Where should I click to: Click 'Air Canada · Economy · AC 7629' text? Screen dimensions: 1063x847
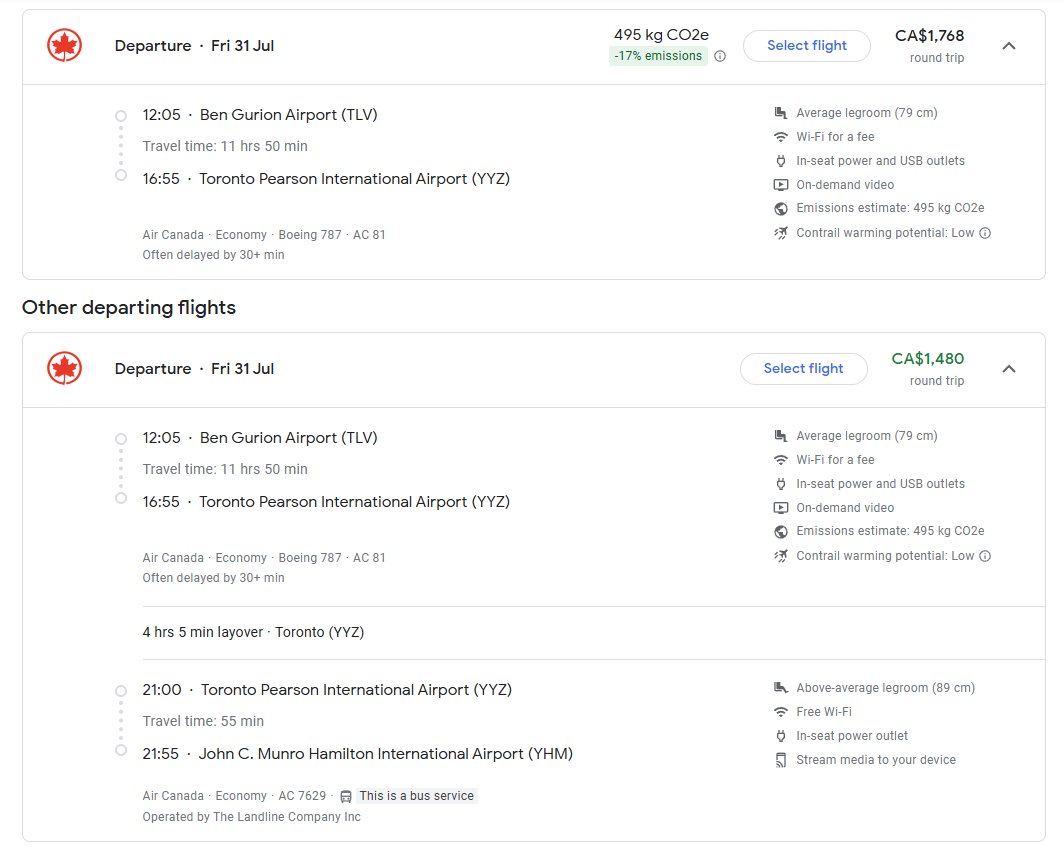[234, 795]
